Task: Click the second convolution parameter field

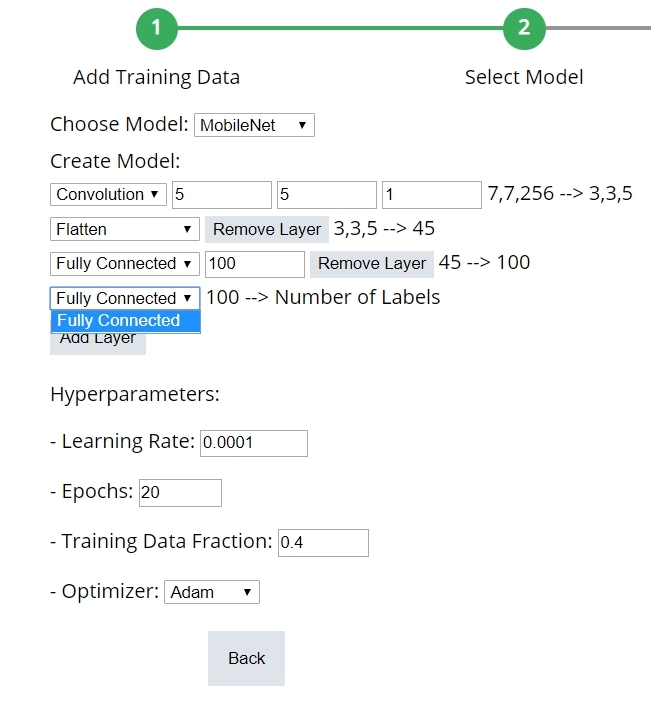Action: click(326, 195)
